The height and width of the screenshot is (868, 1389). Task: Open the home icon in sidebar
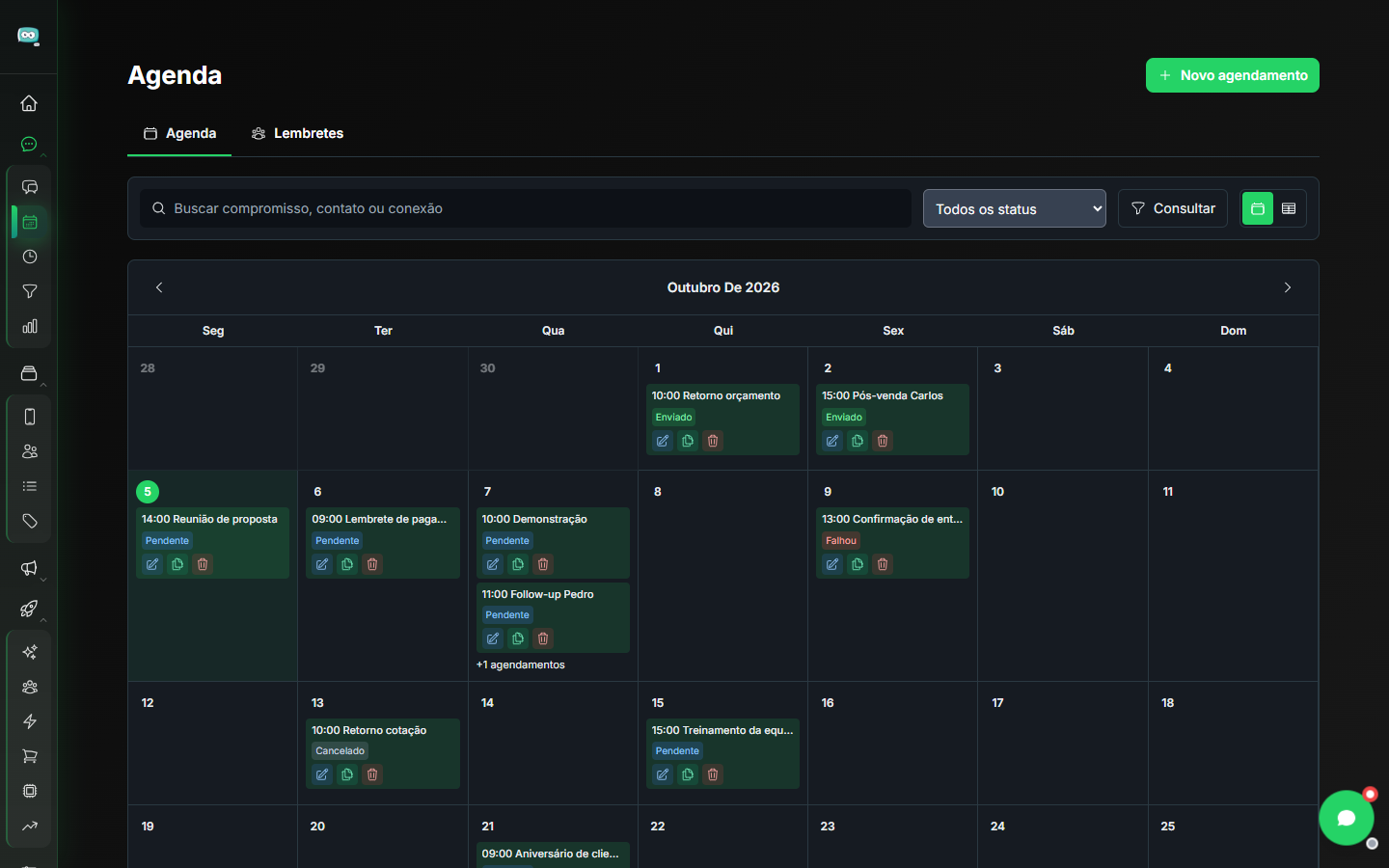[29, 103]
